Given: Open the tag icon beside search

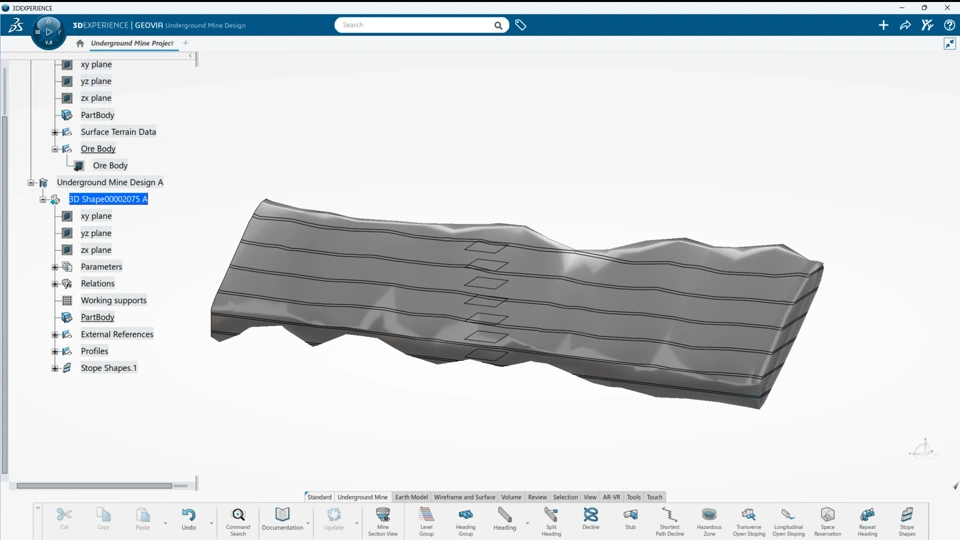Looking at the screenshot, I should (520, 25).
